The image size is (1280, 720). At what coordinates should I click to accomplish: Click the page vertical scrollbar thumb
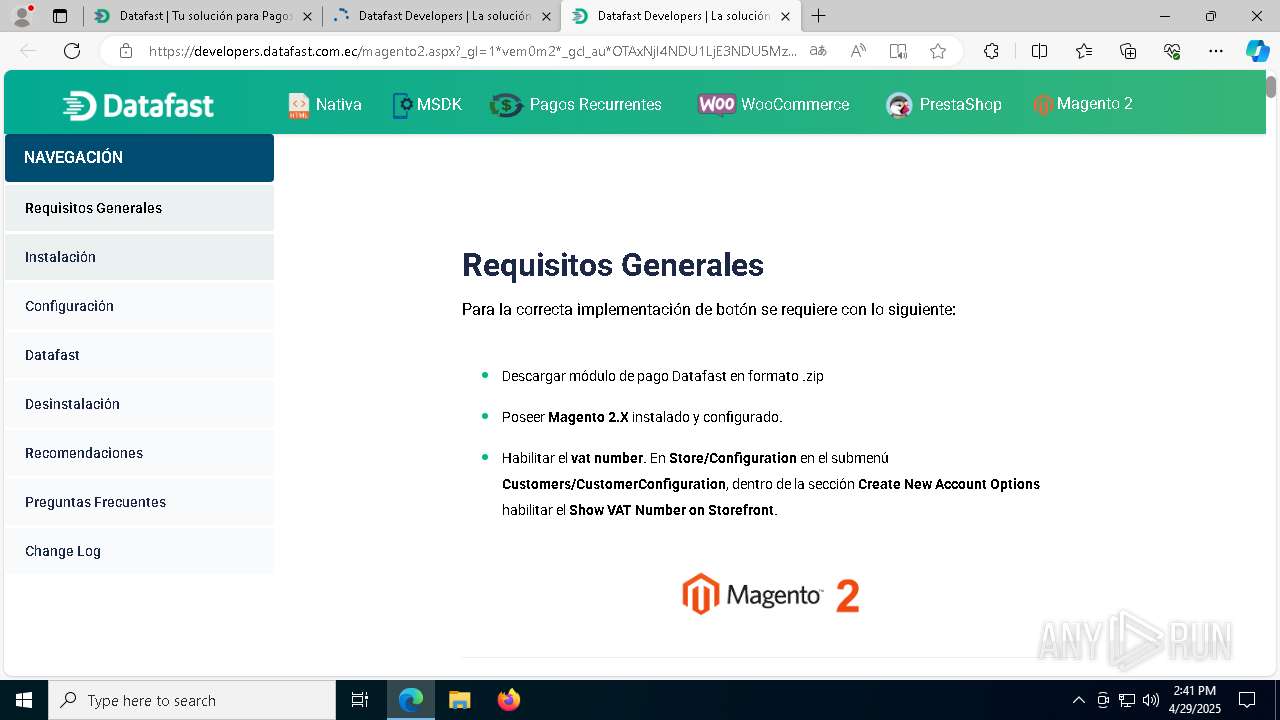tap(1271, 87)
